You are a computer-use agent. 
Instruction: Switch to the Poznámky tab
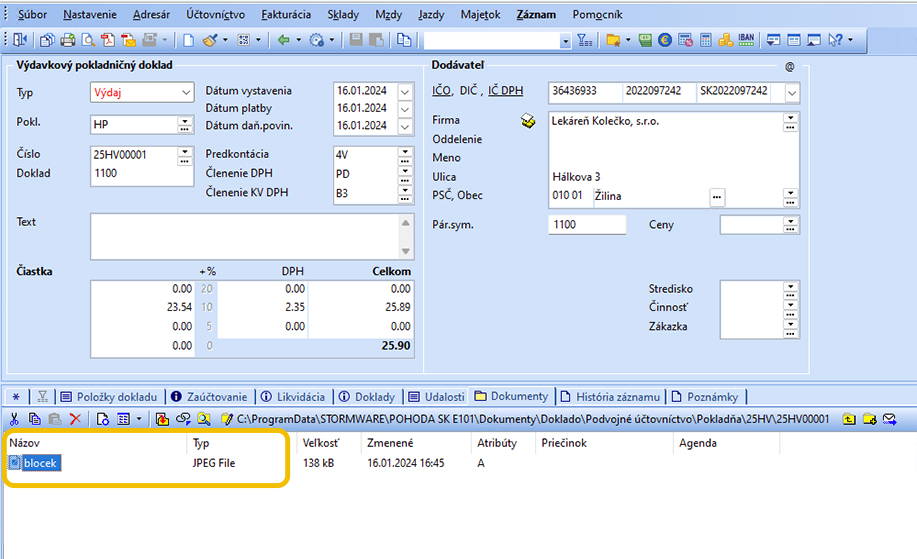705,396
